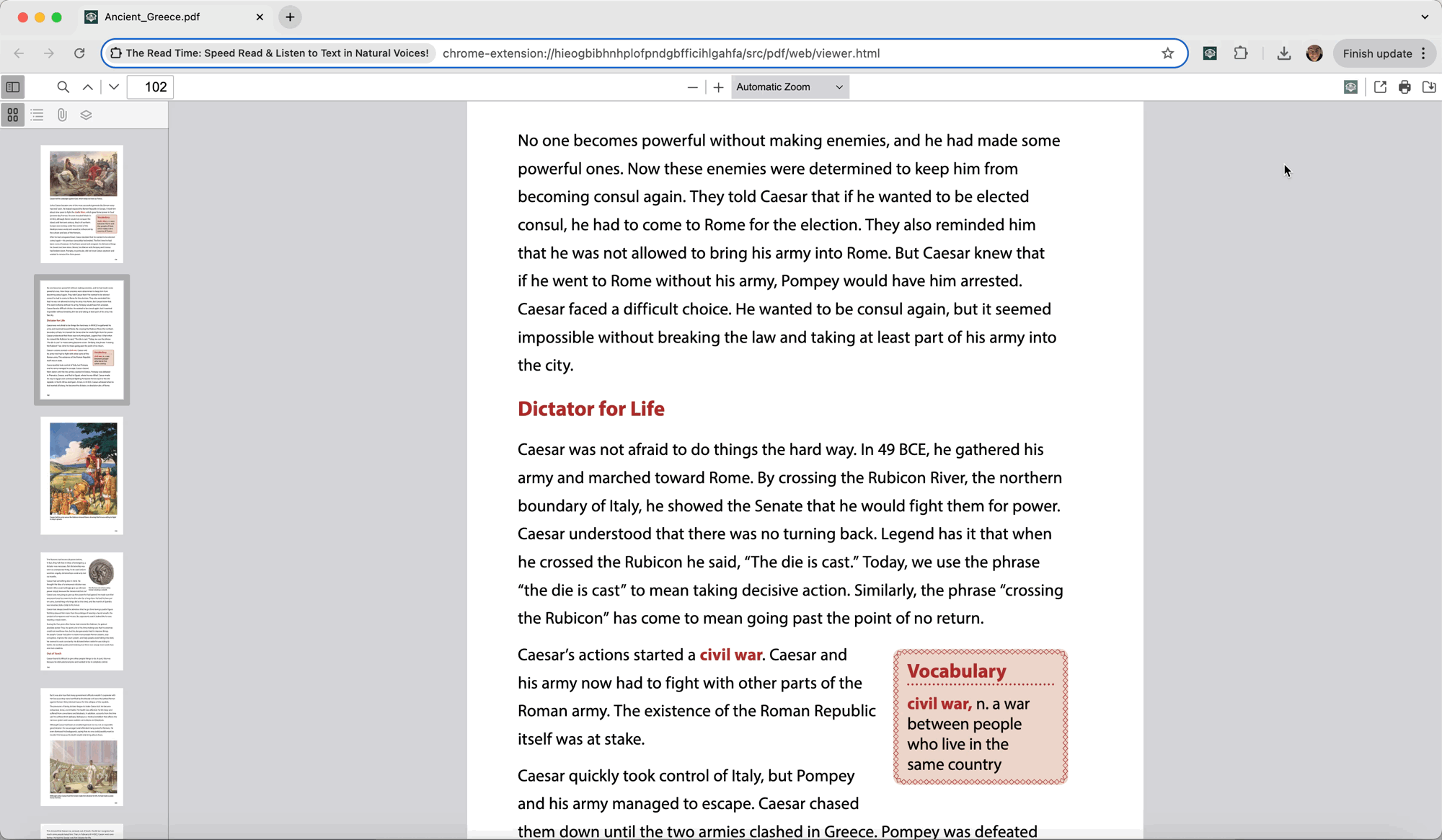Click the page number field showing 102
The height and width of the screenshot is (840, 1442).
pos(151,87)
